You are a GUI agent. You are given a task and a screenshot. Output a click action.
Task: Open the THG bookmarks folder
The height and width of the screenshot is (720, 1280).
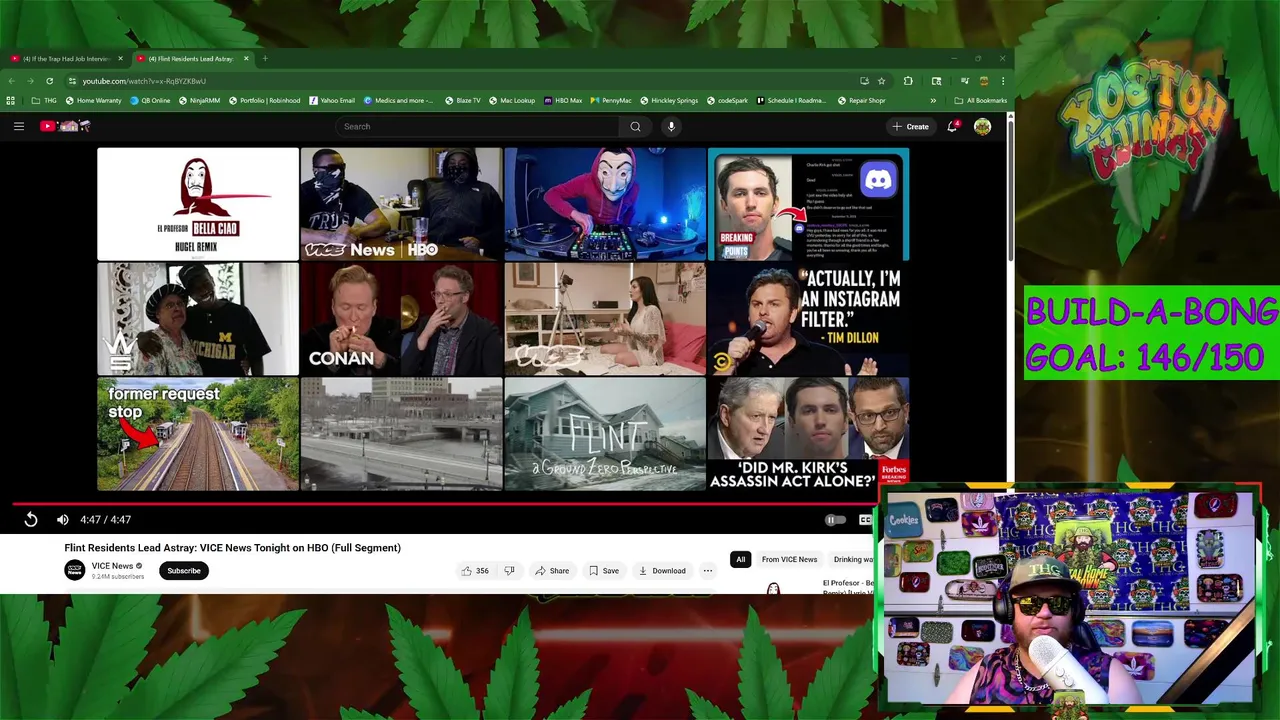(x=44, y=100)
